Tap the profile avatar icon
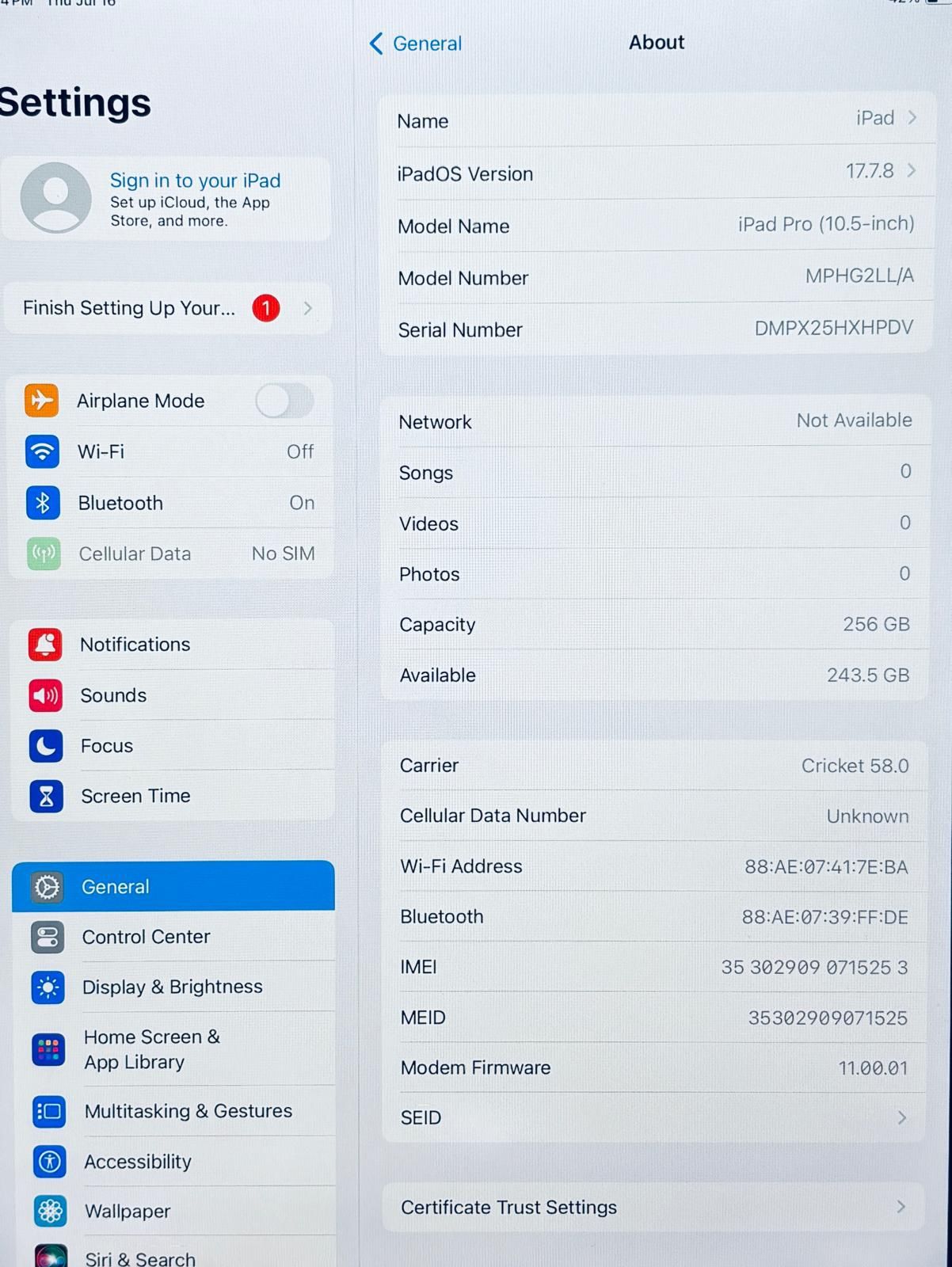 click(55, 198)
